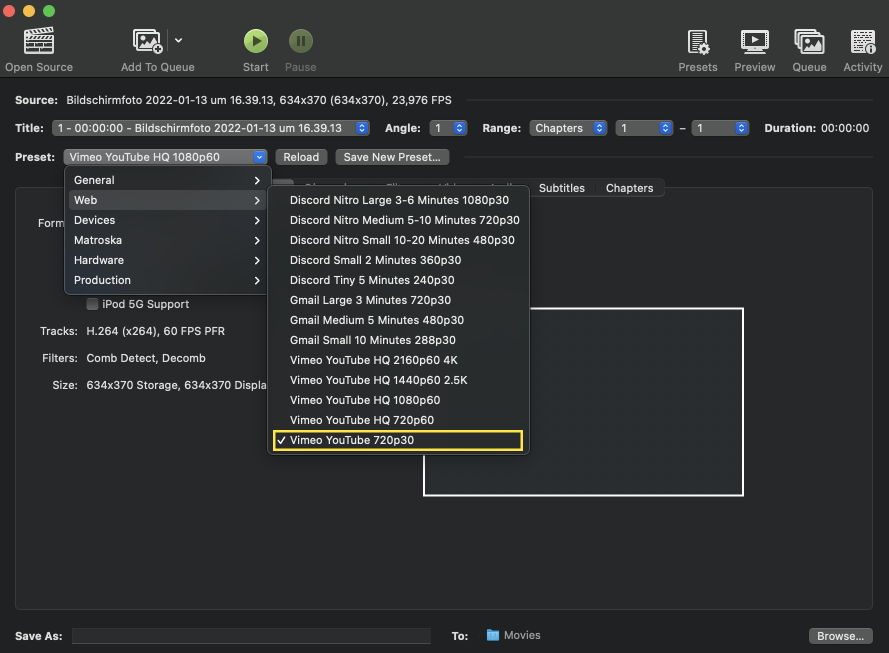
Task: Click the preview image thumbnail
Action: click(583, 402)
